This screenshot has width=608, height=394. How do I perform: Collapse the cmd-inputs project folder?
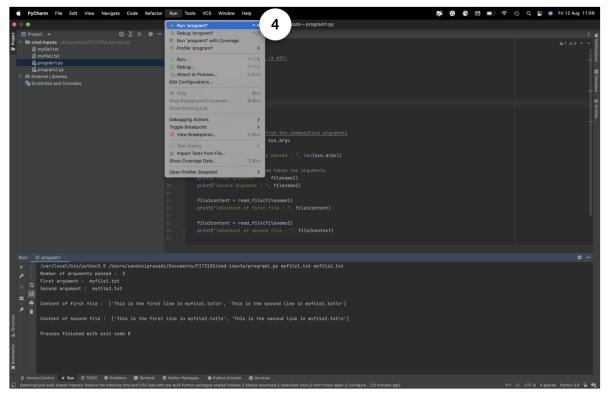[21, 42]
